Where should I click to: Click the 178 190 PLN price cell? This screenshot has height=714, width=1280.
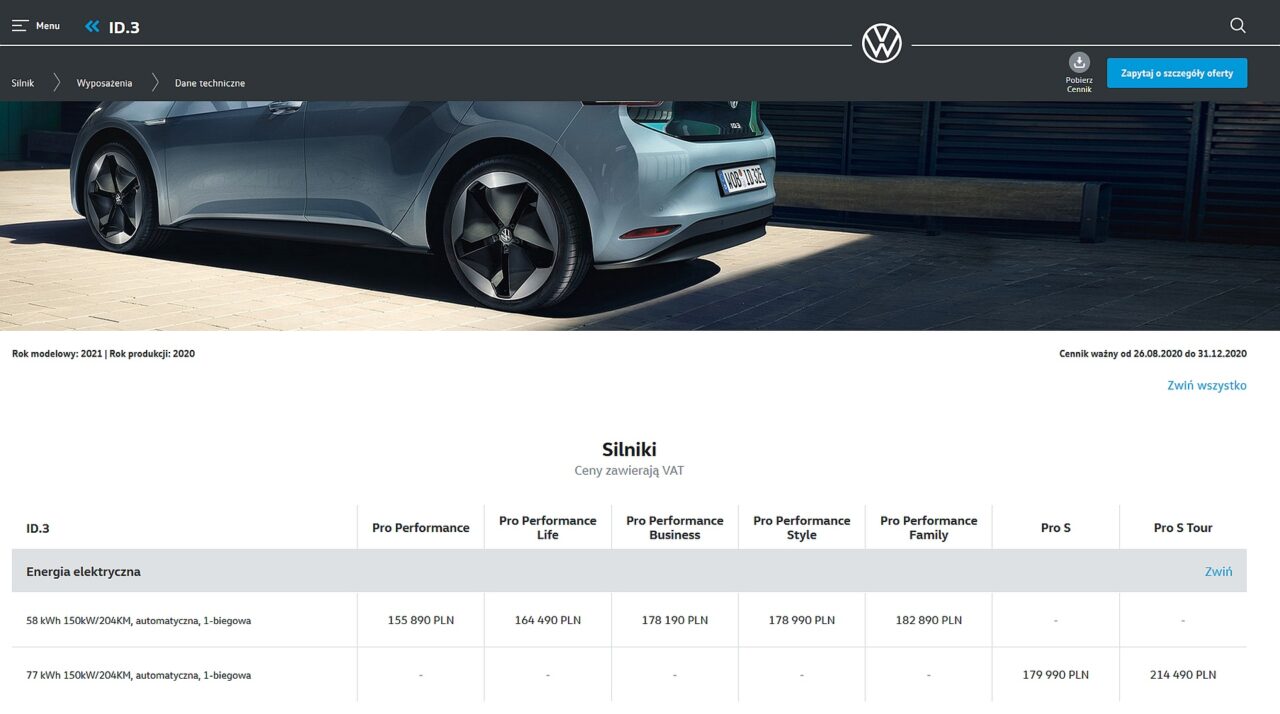(675, 620)
